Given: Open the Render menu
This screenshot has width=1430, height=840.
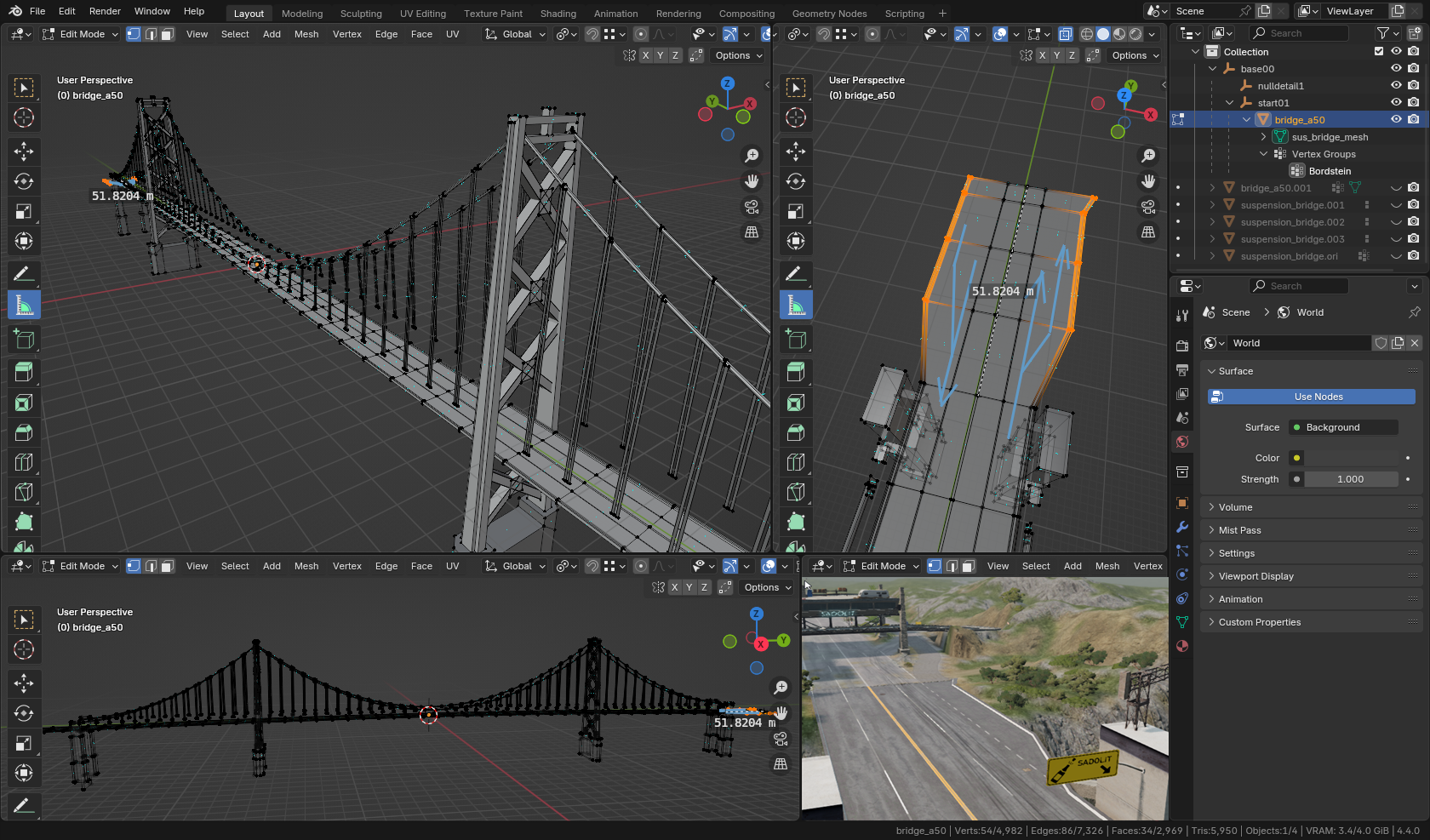Looking at the screenshot, I should pyautogui.click(x=105, y=11).
